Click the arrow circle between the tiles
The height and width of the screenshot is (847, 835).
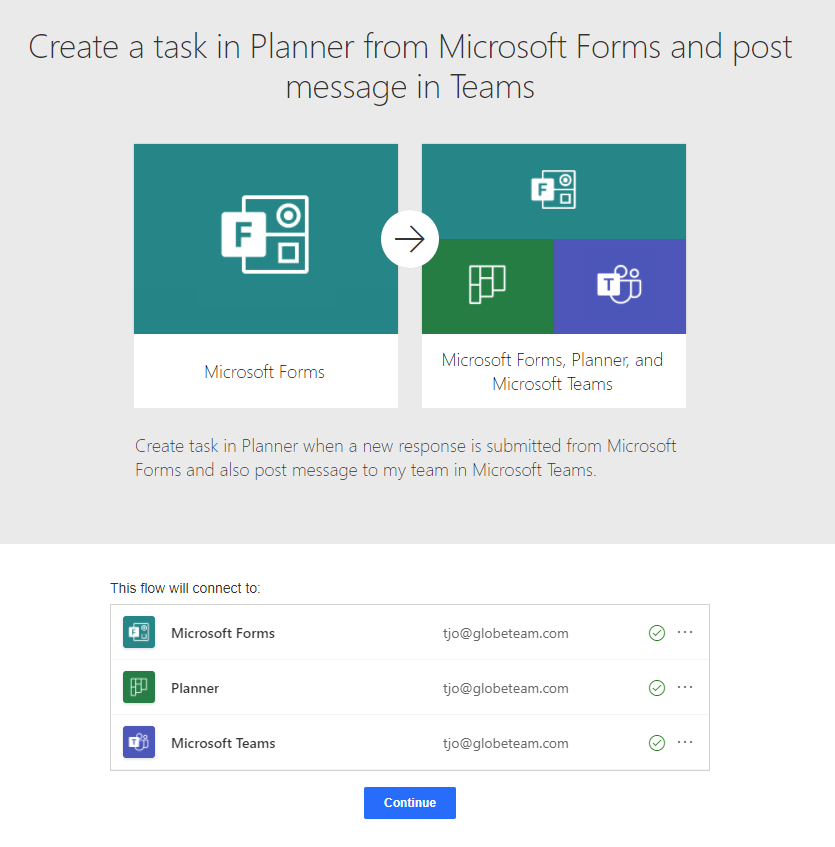point(410,239)
